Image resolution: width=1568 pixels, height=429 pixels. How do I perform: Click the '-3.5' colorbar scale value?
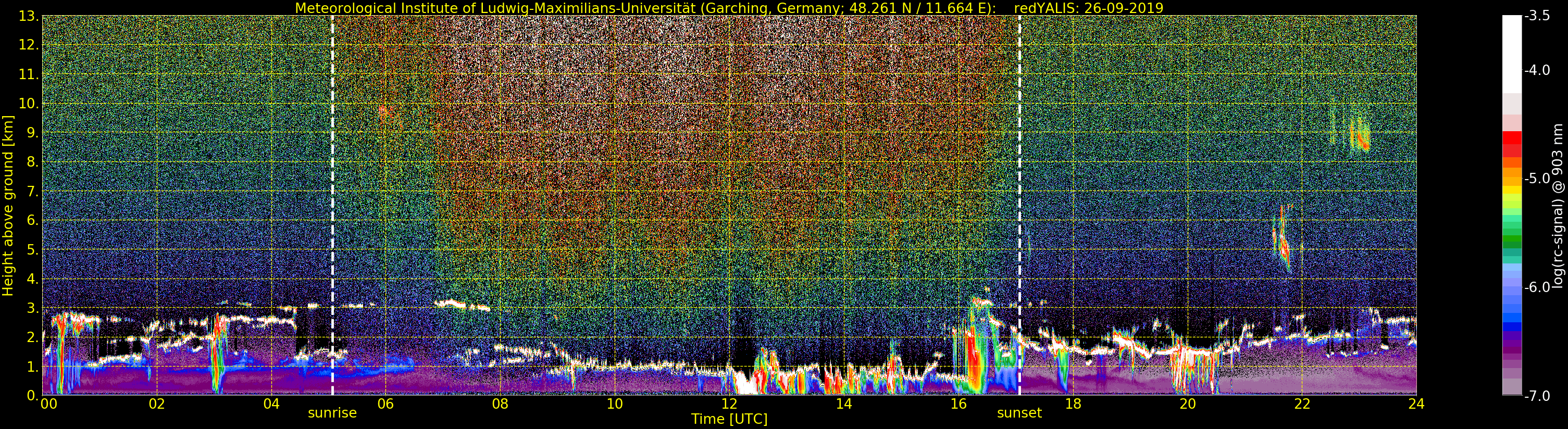click(x=1538, y=17)
